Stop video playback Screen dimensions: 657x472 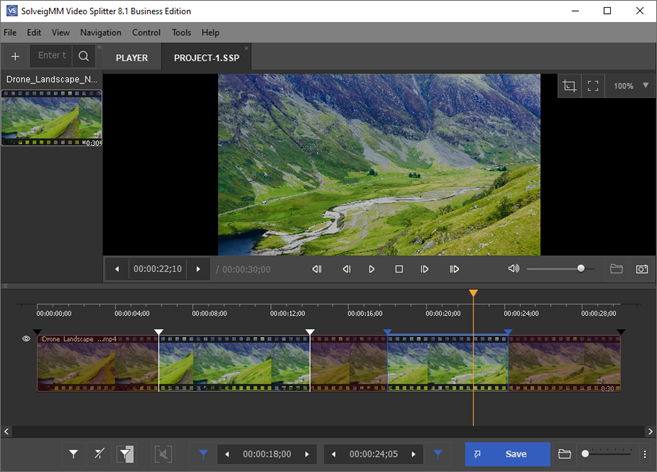tap(399, 269)
